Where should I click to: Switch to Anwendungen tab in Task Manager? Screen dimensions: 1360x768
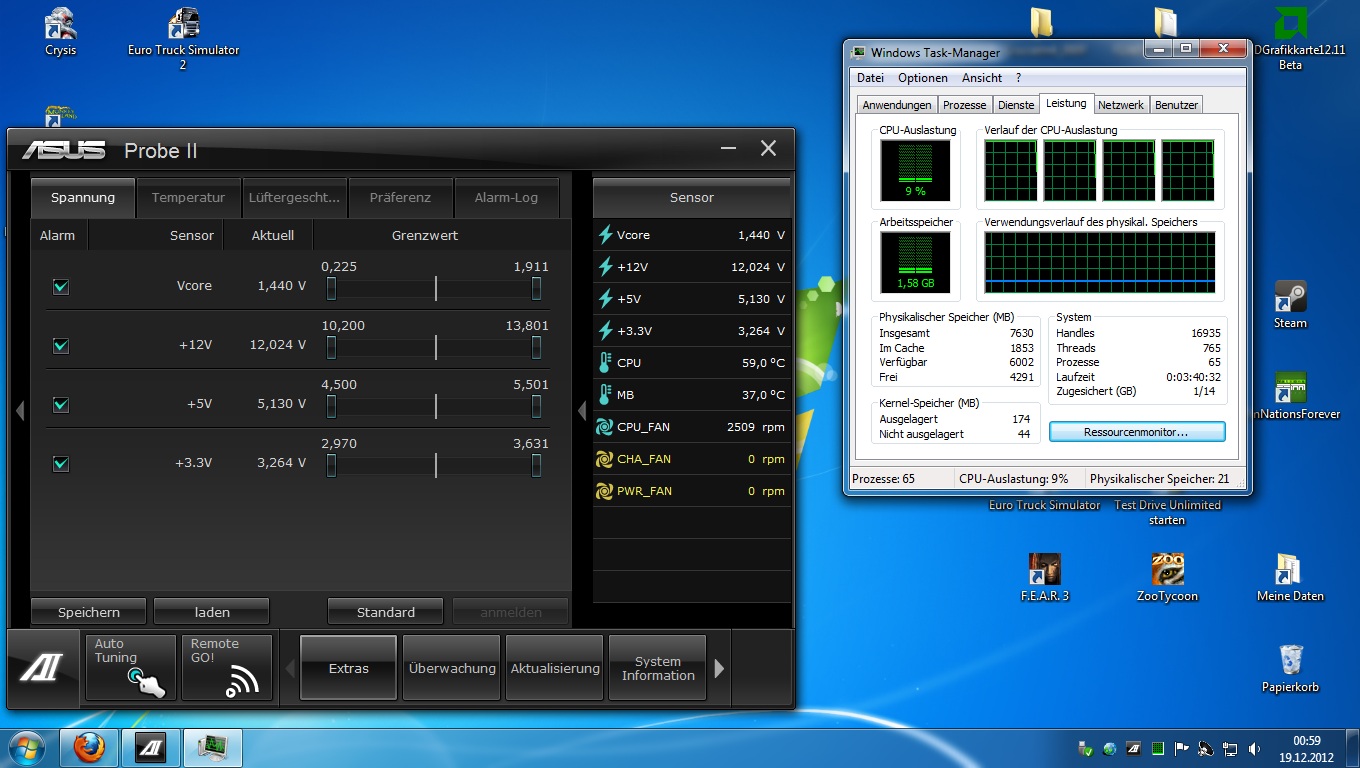897,105
